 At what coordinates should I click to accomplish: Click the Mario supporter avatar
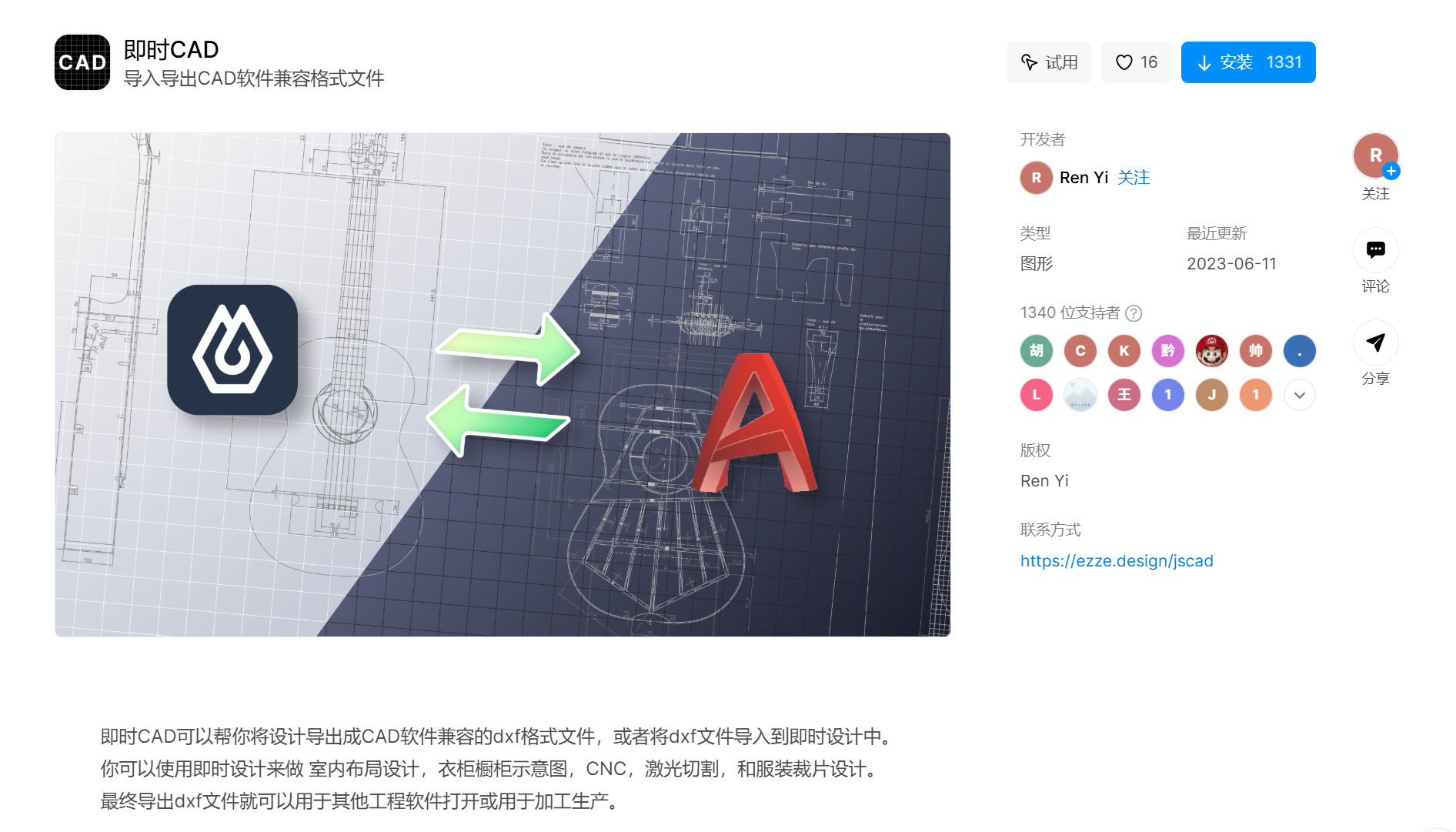click(x=1211, y=351)
